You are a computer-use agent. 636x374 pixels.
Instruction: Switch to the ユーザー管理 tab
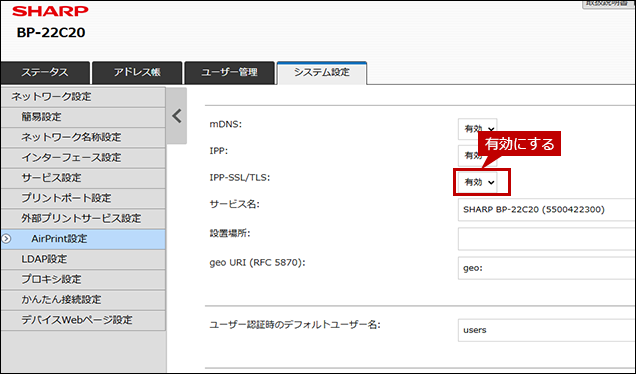coord(230,73)
